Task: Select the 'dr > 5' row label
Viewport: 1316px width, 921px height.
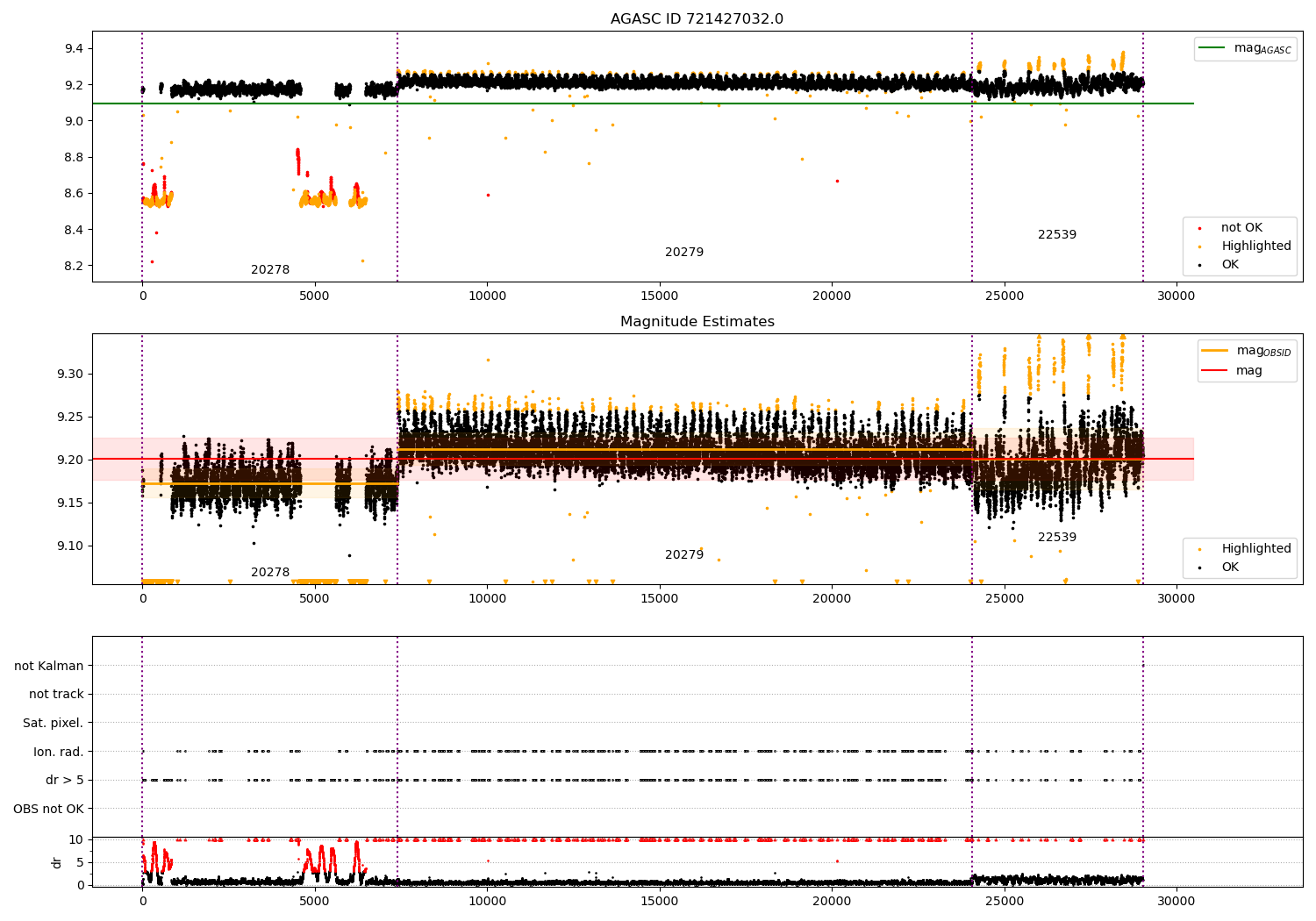Action: (64, 780)
